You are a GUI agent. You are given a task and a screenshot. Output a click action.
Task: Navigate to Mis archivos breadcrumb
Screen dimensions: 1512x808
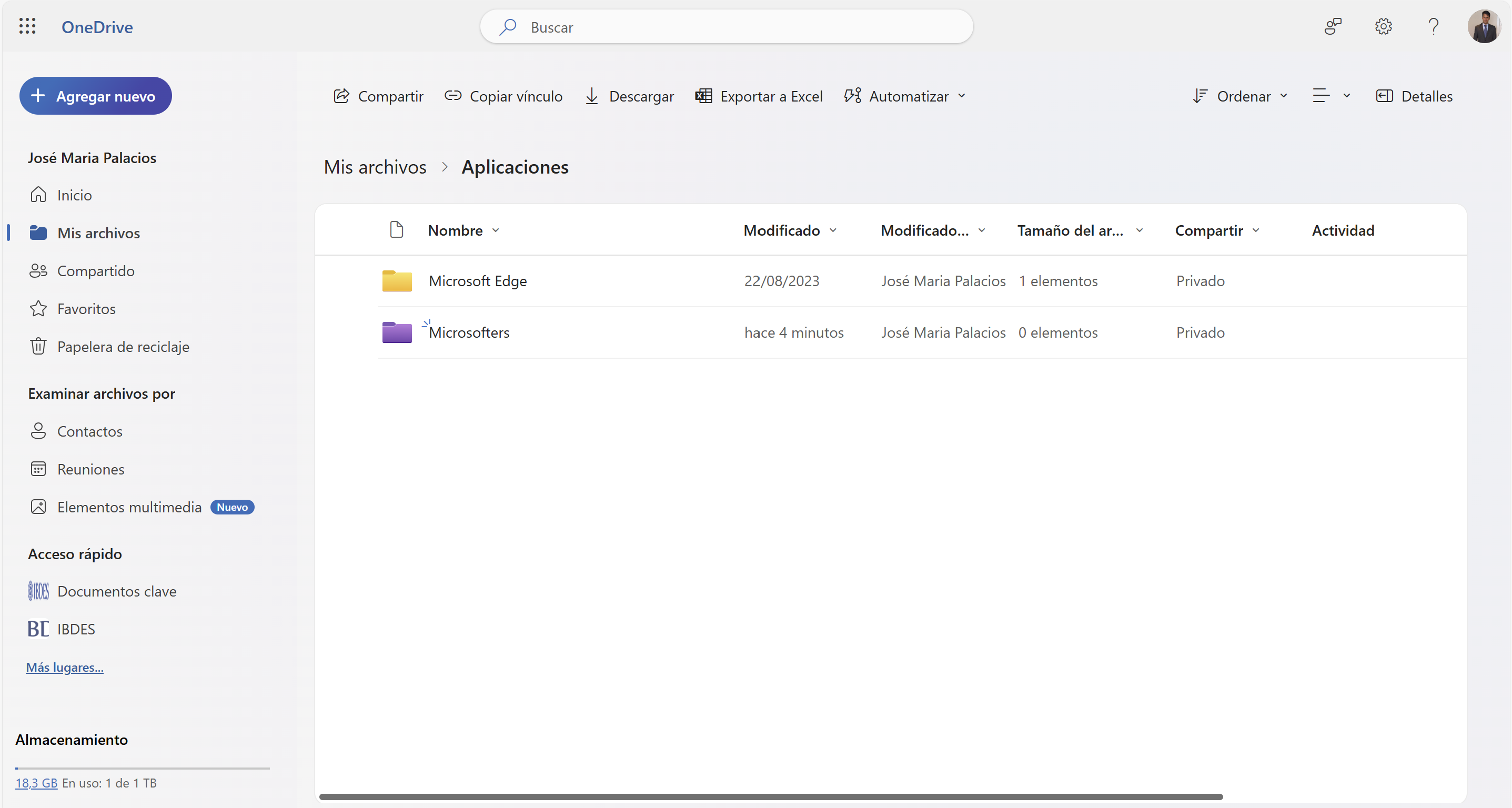tap(375, 167)
